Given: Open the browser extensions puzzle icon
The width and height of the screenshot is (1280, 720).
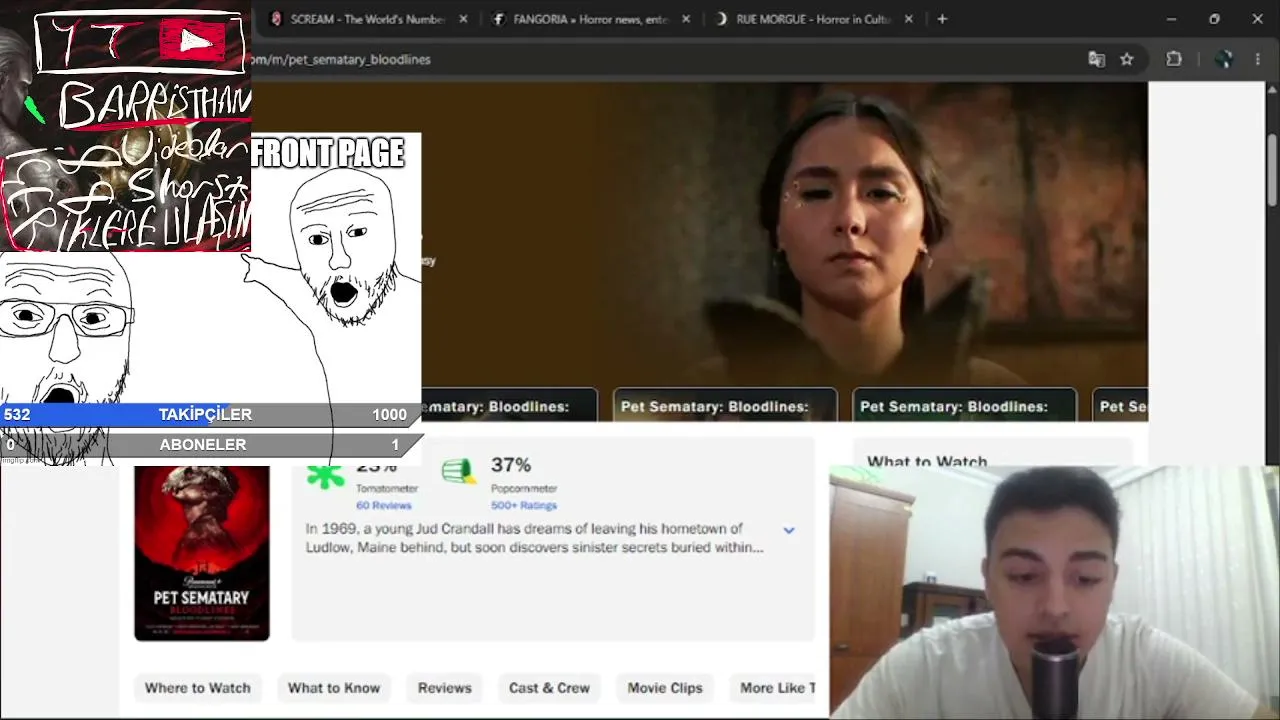Looking at the screenshot, I should point(1174,59).
